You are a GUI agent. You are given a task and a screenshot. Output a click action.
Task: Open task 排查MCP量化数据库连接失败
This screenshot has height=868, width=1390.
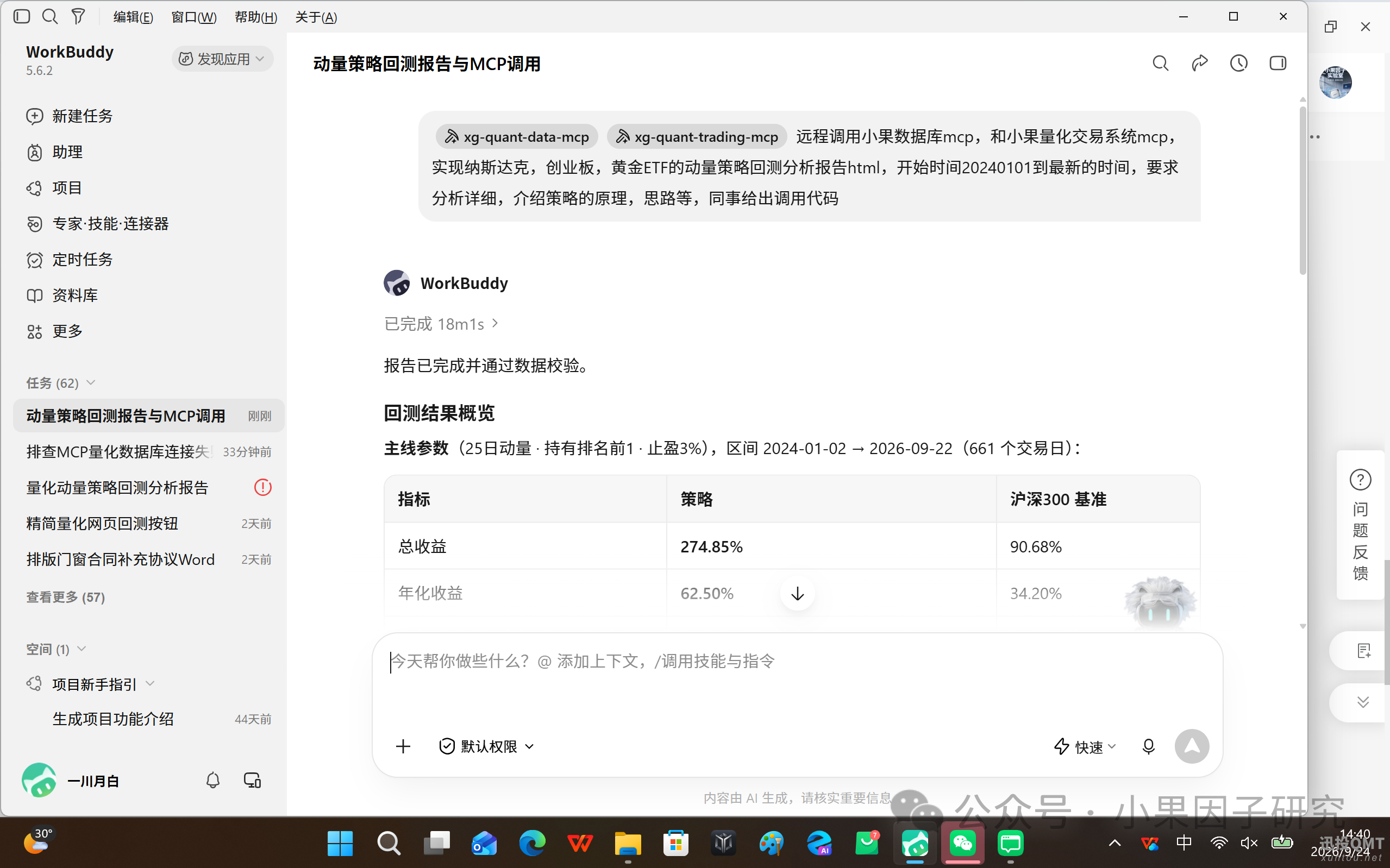tap(149, 452)
